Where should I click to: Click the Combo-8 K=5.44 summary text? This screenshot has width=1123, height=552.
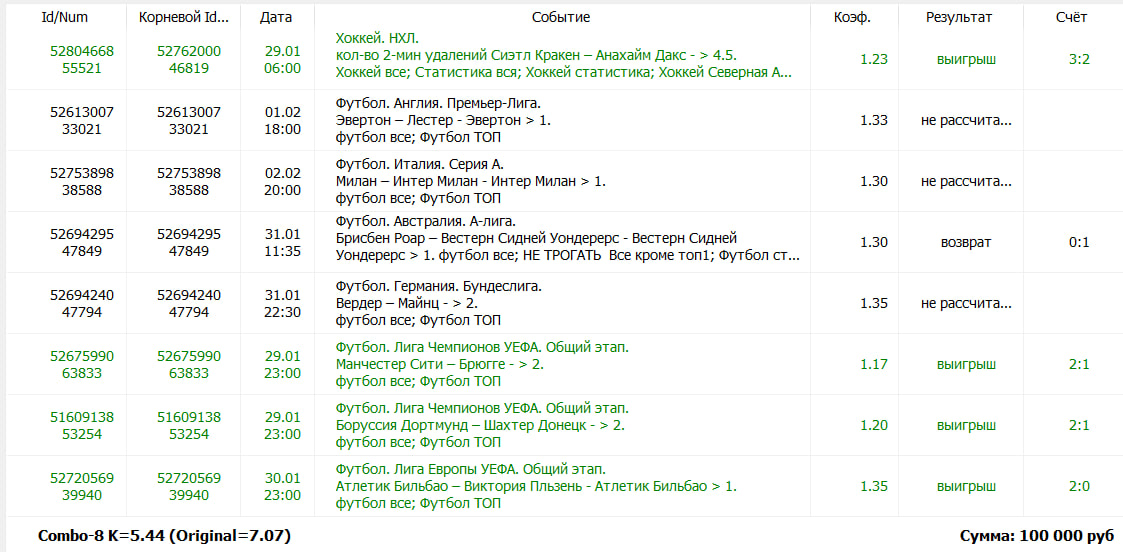coord(164,536)
